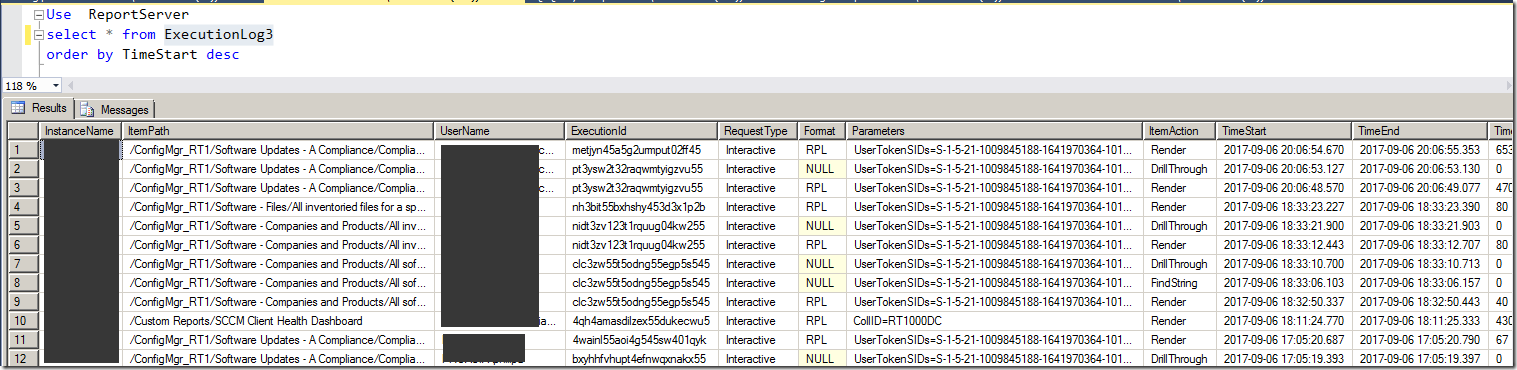This screenshot has height=370, width=1517.
Task: Select the TimeStart column header
Action: [1285, 131]
